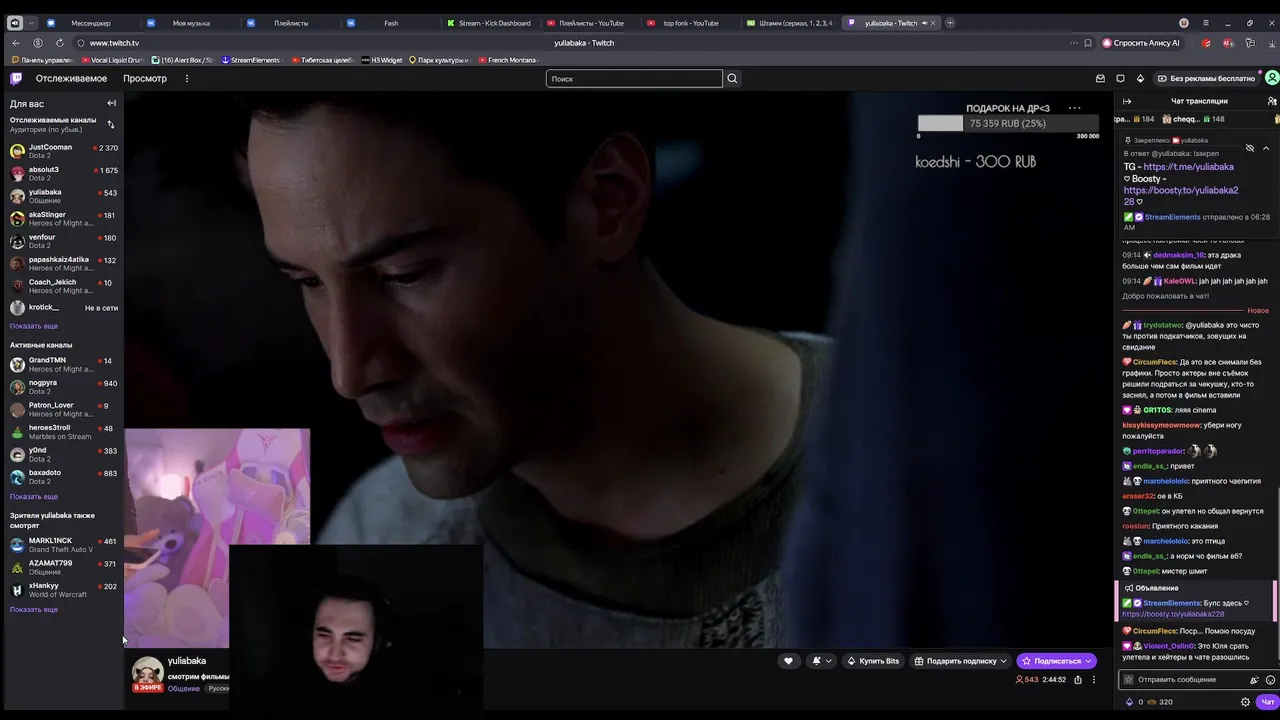Open the Twitch home logo
The width and height of the screenshot is (1280, 720).
(x=16, y=78)
